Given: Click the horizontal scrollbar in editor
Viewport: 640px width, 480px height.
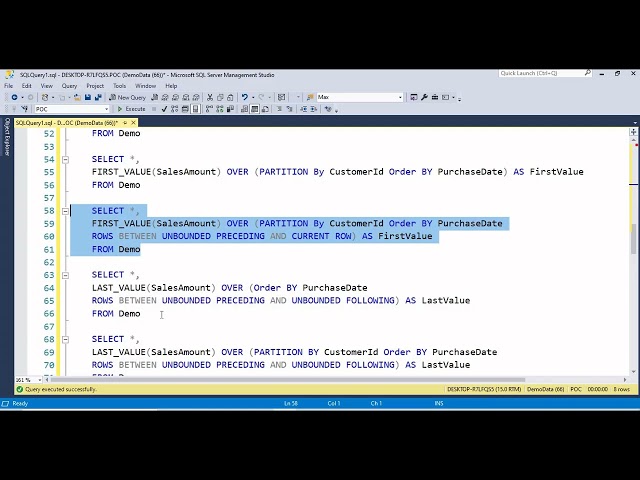Looking at the screenshot, I should 288,380.
